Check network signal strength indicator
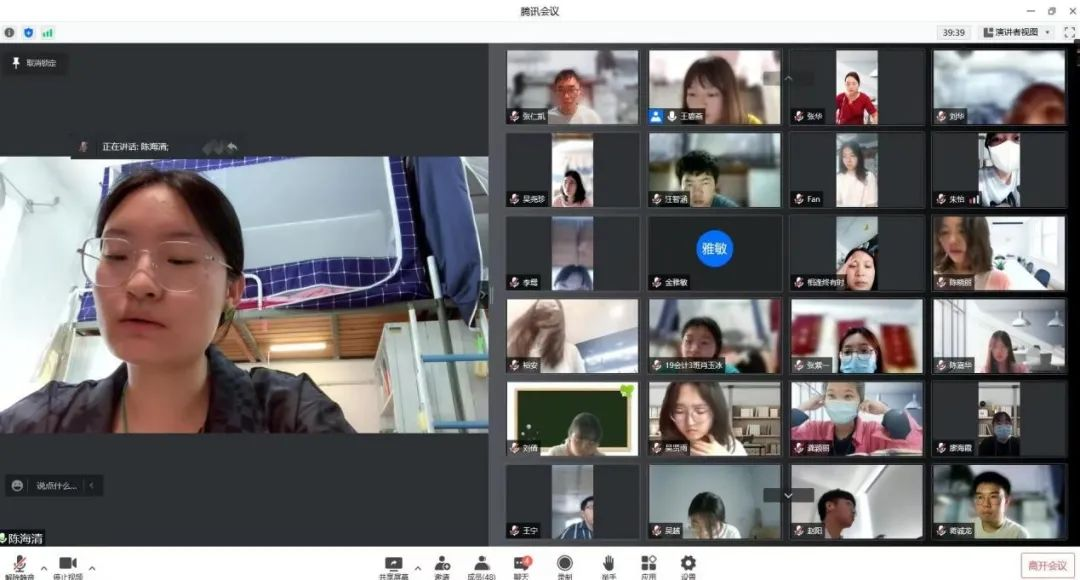 click(x=47, y=32)
